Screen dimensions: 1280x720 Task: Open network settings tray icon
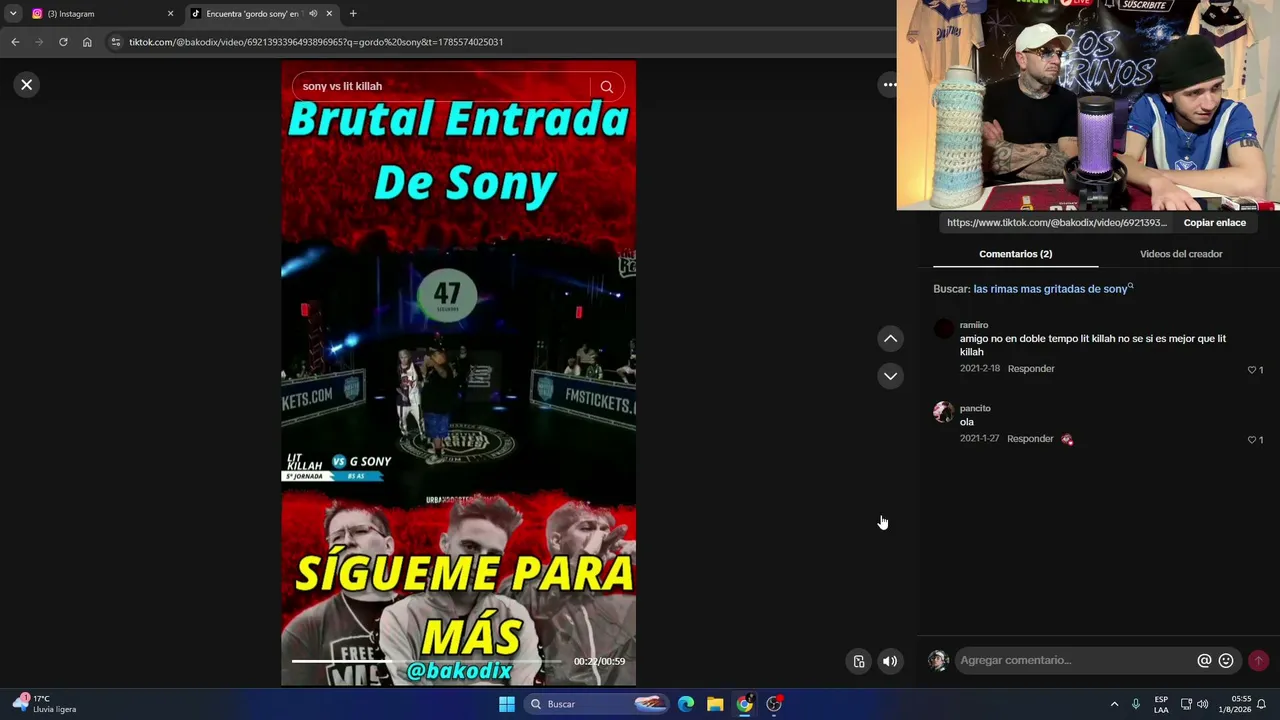pyautogui.click(x=1186, y=704)
